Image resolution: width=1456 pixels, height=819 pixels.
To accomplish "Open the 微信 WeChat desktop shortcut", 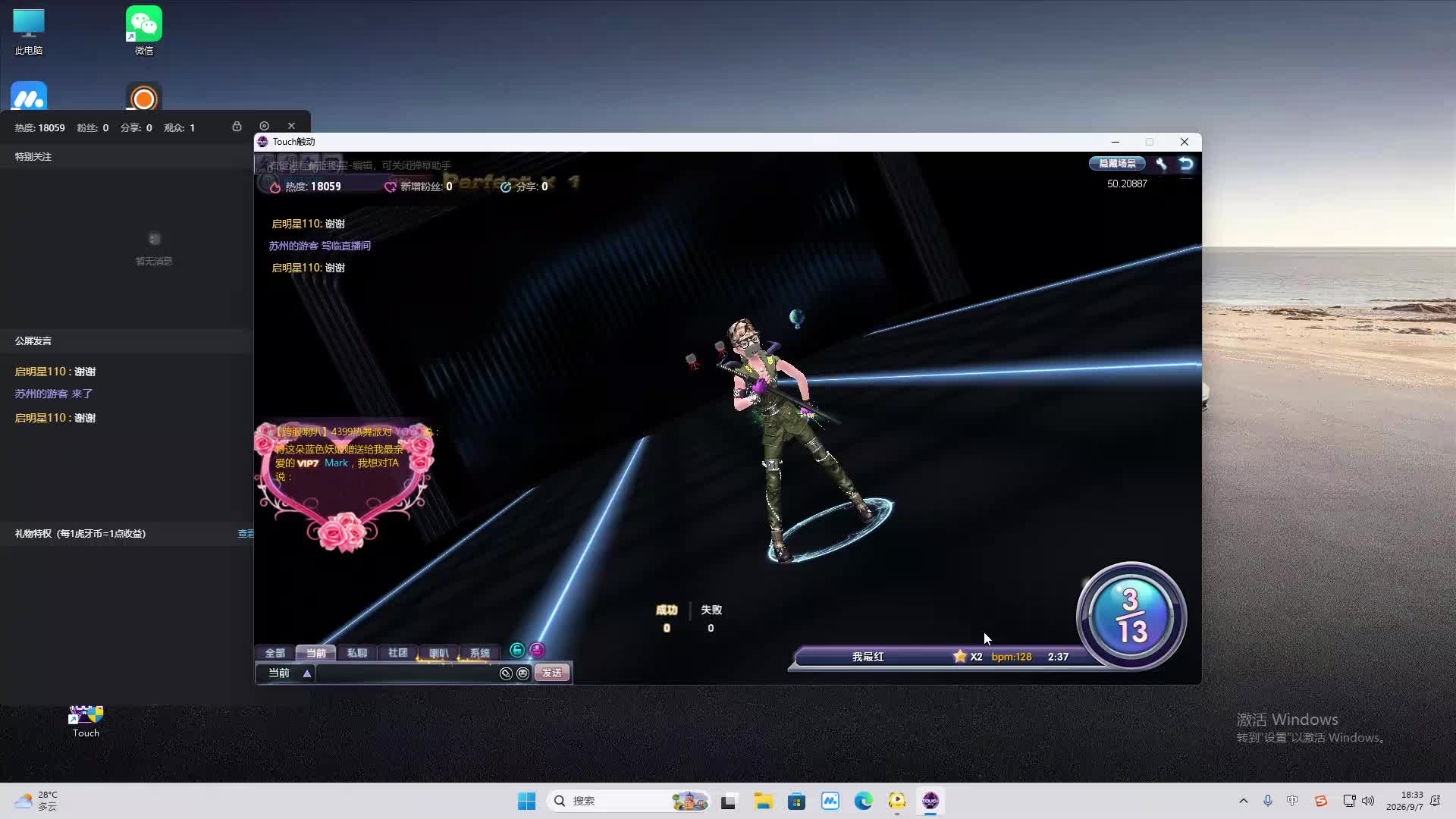I will point(144,32).
